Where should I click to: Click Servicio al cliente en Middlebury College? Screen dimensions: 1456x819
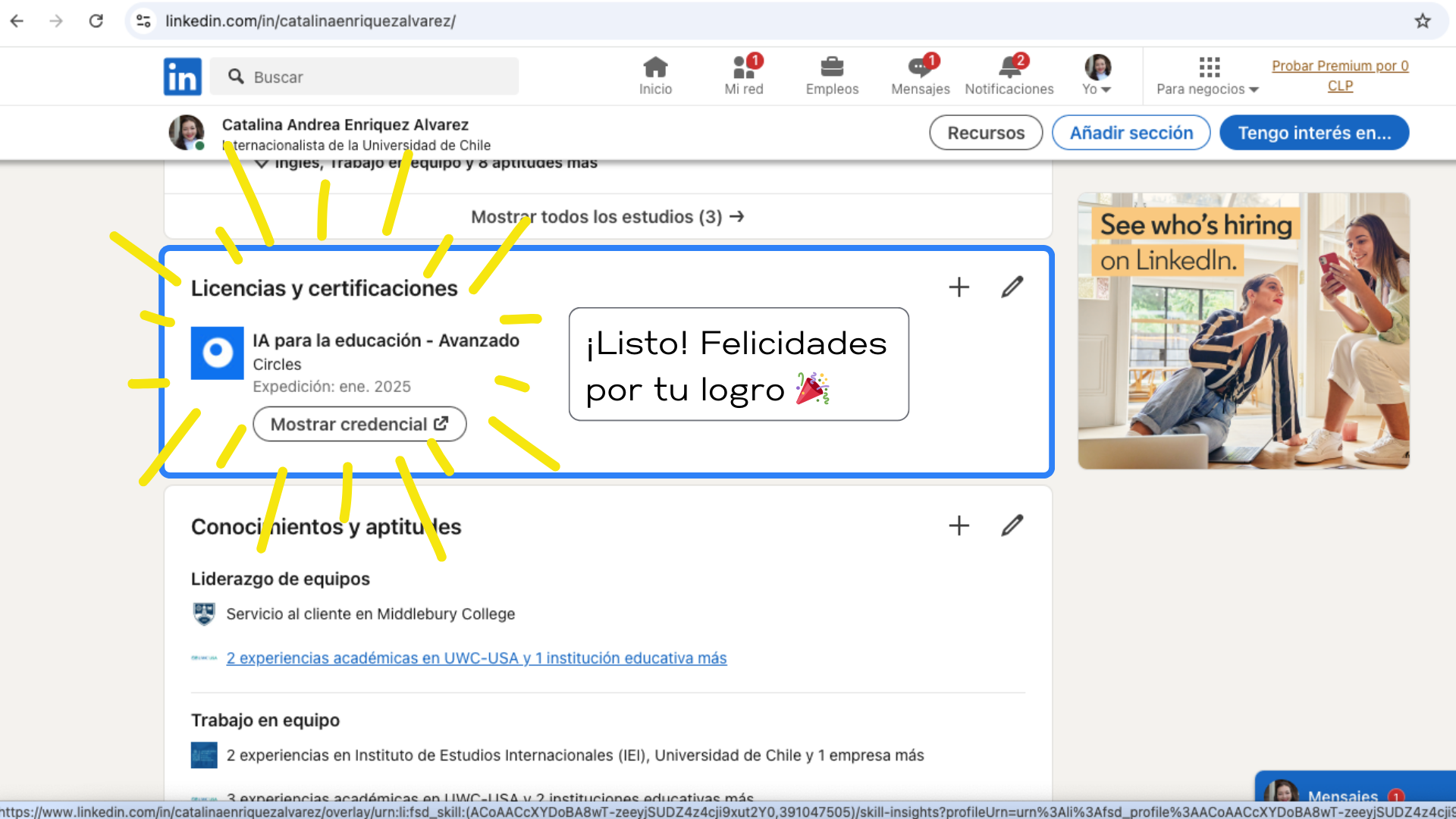pos(370,614)
